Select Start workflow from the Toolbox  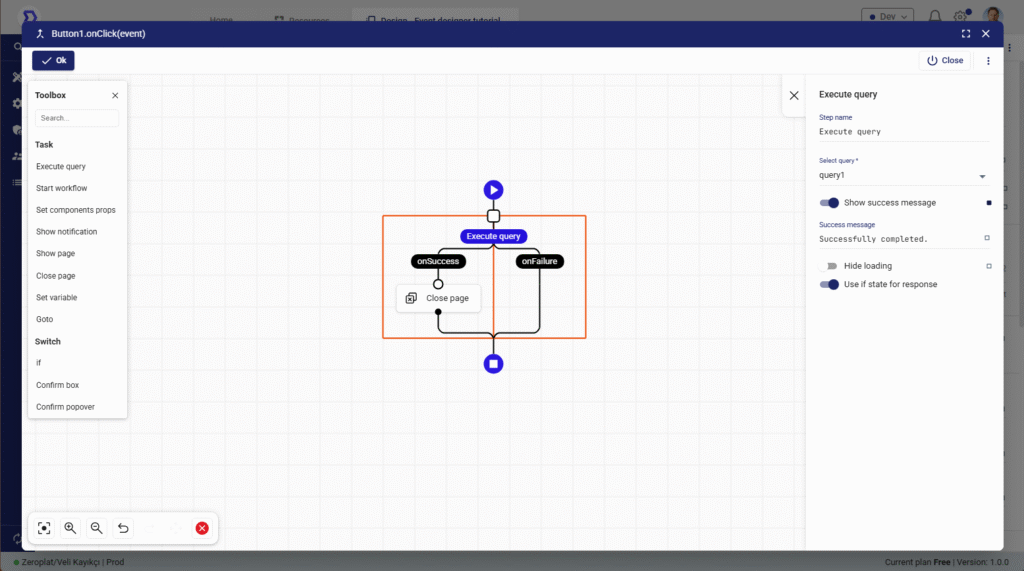click(62, 188)
